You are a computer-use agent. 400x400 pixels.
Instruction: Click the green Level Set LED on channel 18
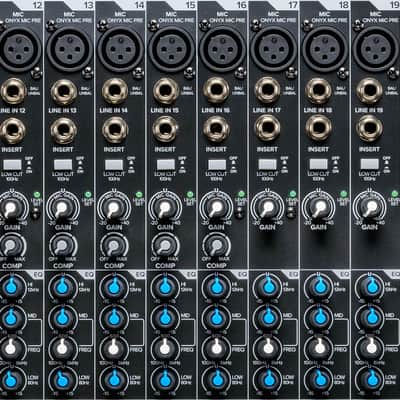pyautogui.click(x=343, y=194)
